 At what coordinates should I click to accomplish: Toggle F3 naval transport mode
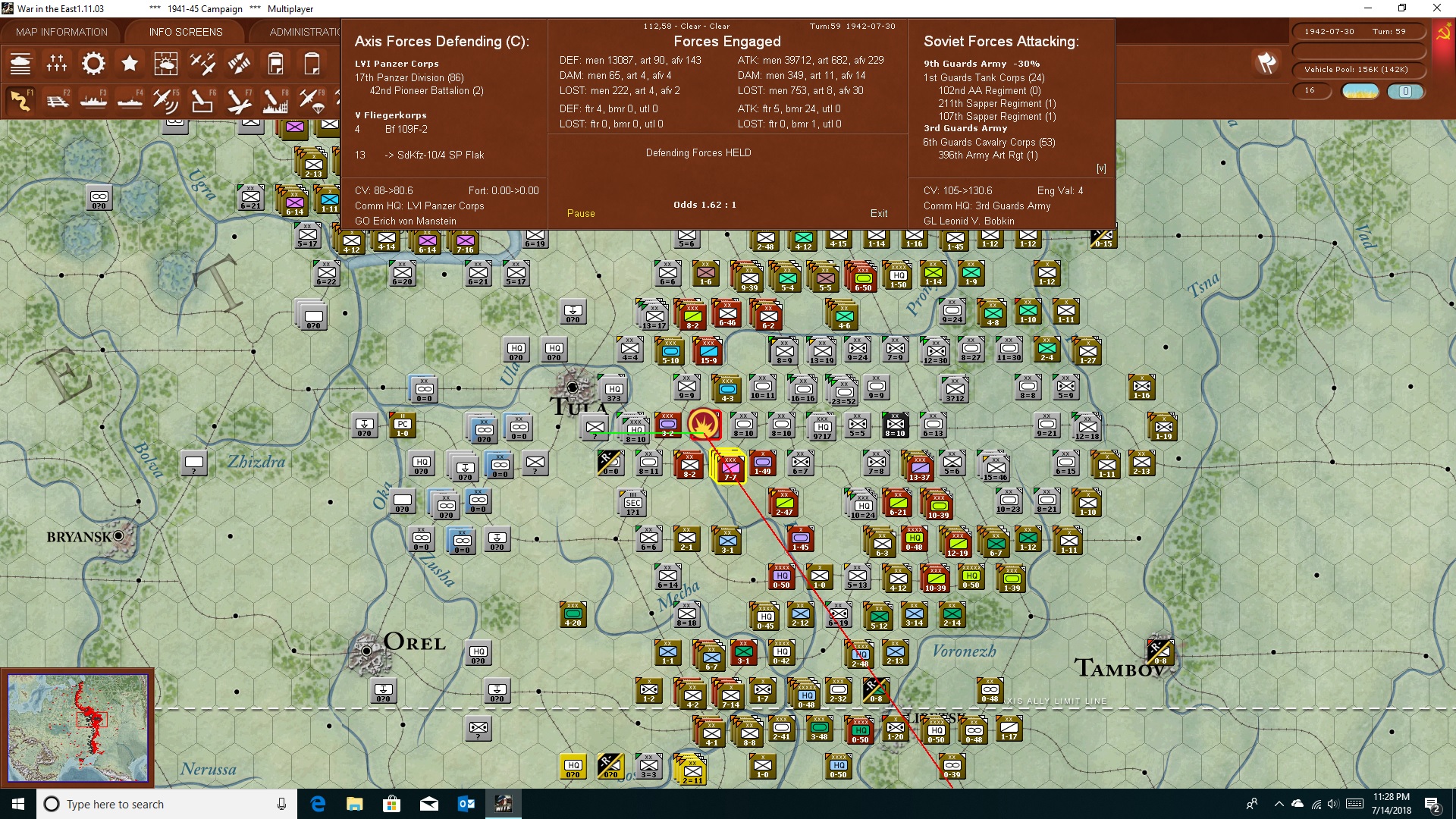pyautogui.click(x=93, y=100)
